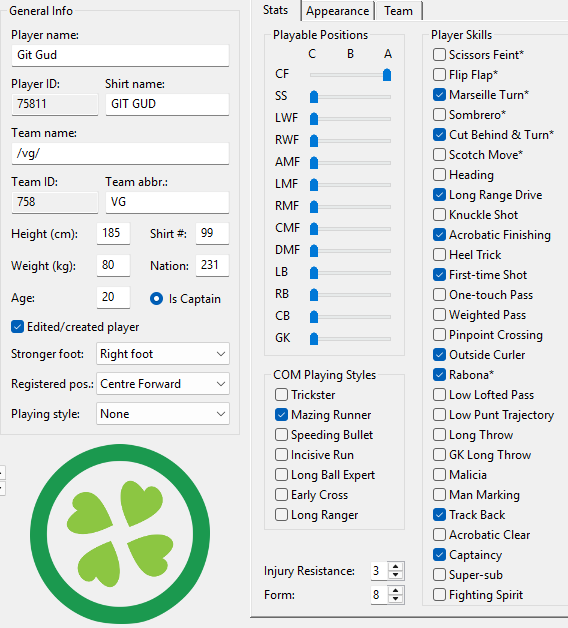Edit the Age value field
The image size is (568, 628).
click(x=113, y=298)
